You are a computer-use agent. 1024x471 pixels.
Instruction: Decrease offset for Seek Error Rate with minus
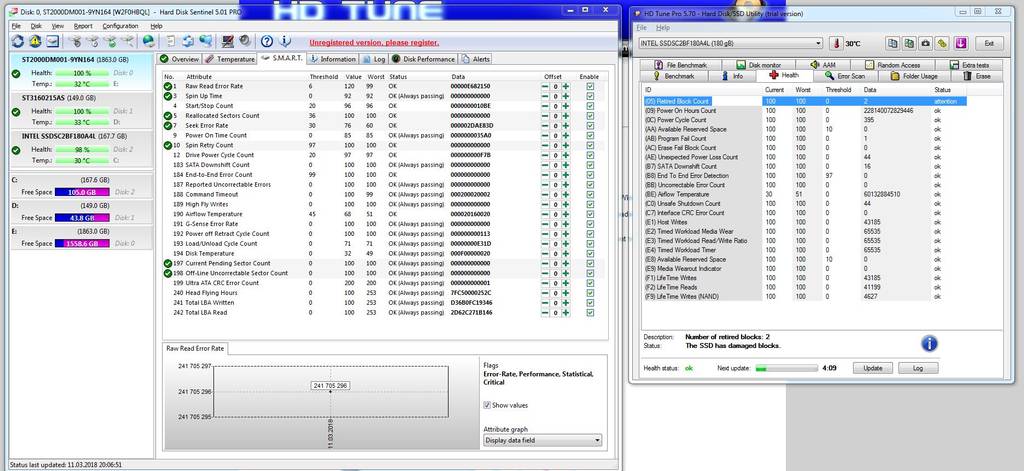pos(545,125)
